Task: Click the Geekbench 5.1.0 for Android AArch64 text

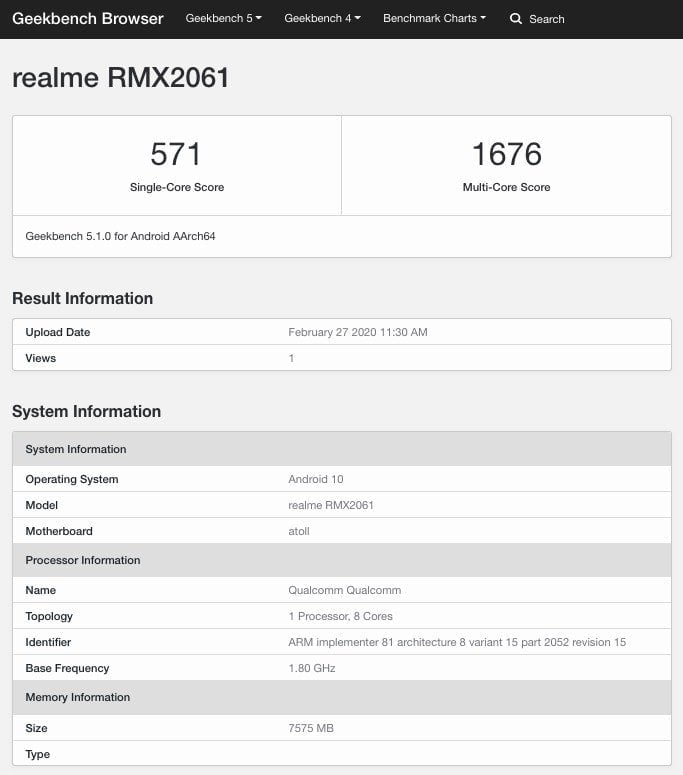Action: (x=120, y=237)
